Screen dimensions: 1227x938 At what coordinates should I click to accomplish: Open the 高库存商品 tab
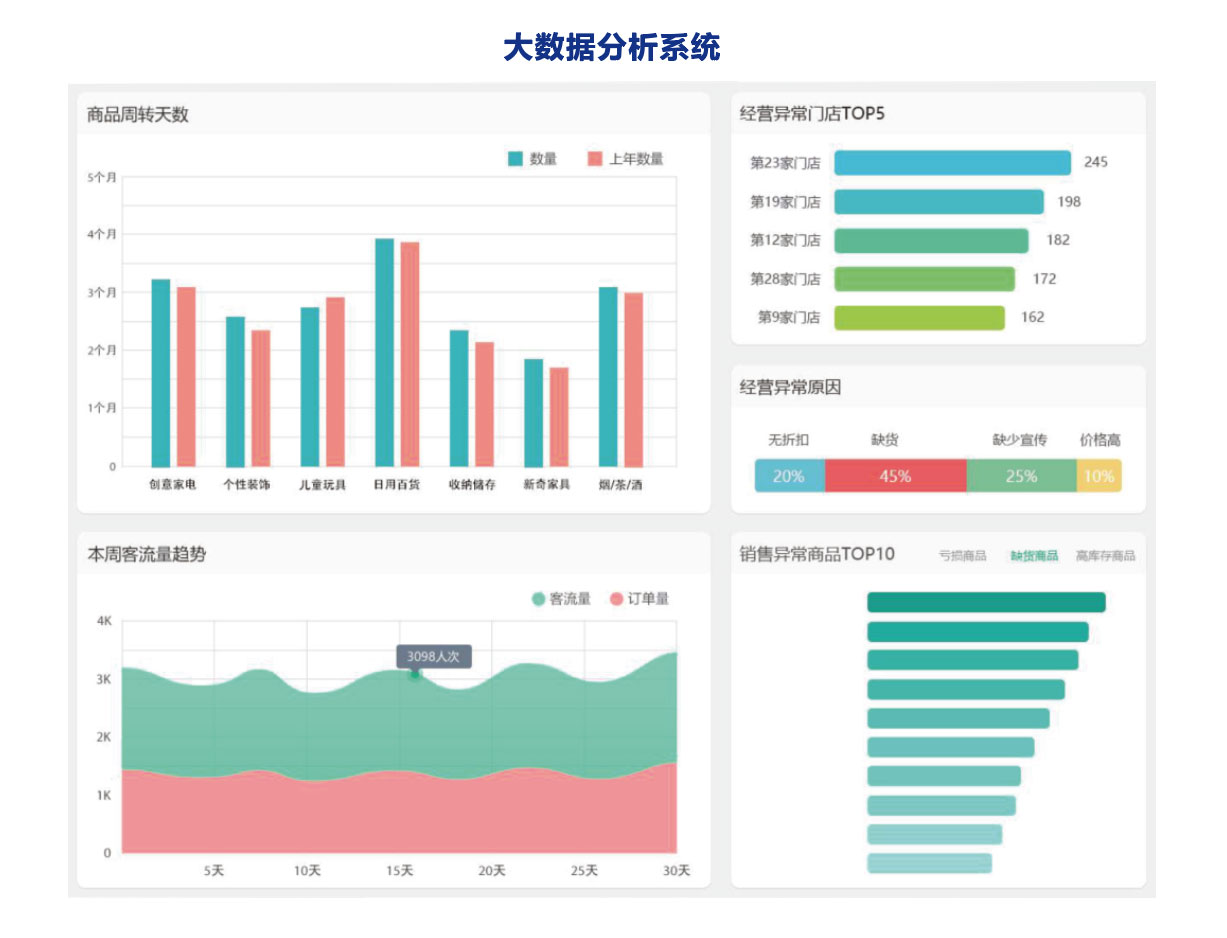1105,556
